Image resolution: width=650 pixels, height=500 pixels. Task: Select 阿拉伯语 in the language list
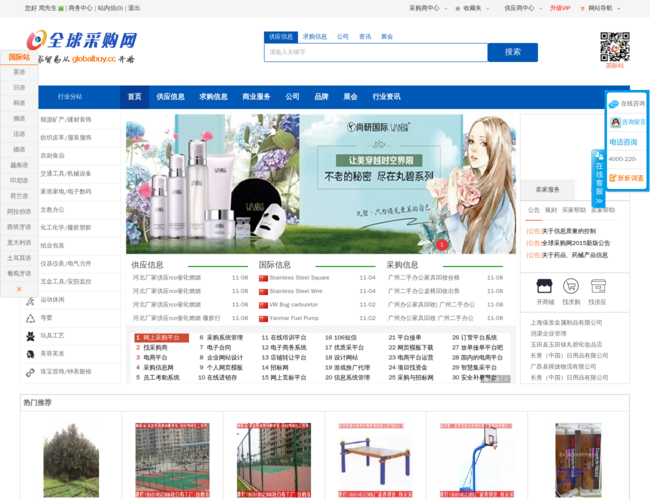click(19, 211)
